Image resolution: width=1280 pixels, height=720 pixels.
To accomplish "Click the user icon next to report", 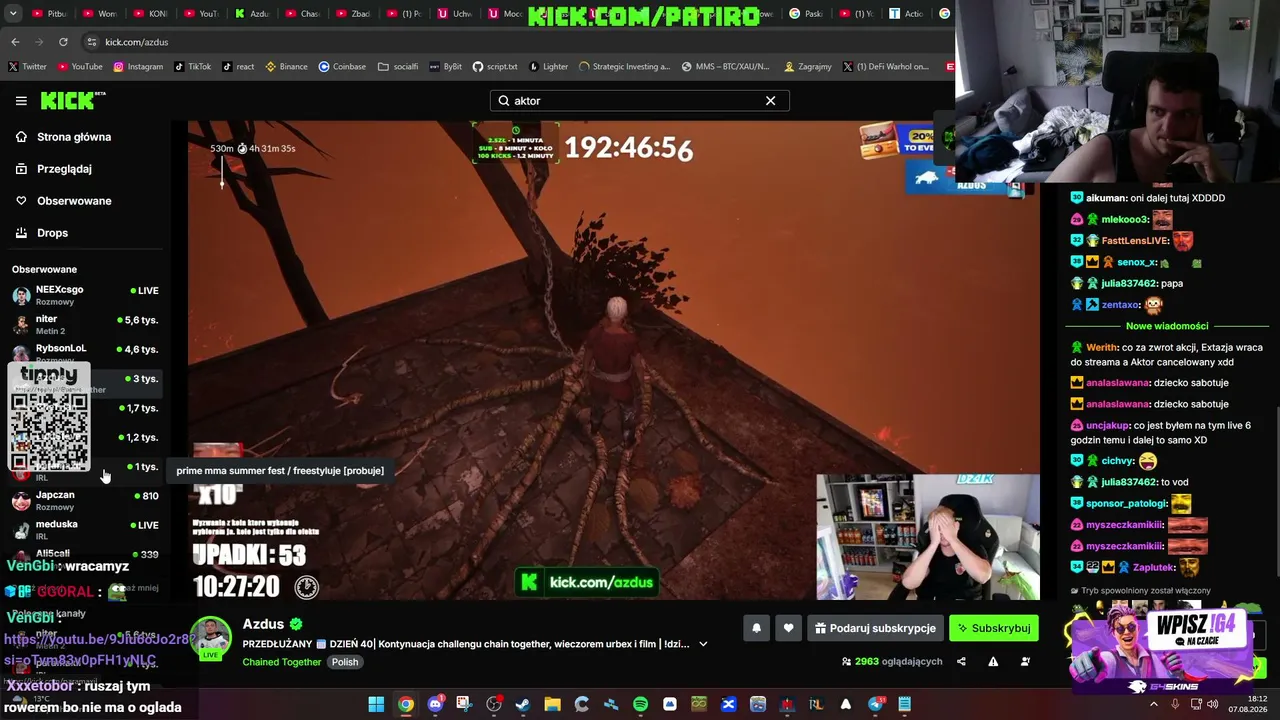I will (x=1025, y=661).
